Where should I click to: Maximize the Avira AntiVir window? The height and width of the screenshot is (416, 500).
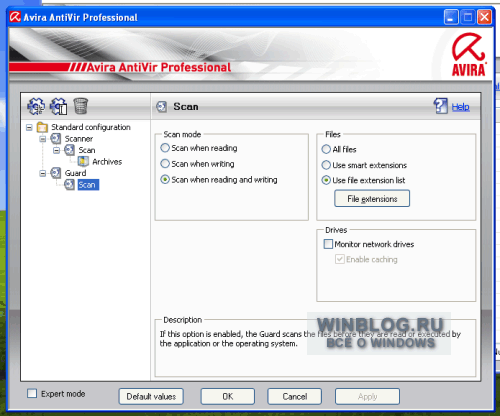[x=468, y=17]
